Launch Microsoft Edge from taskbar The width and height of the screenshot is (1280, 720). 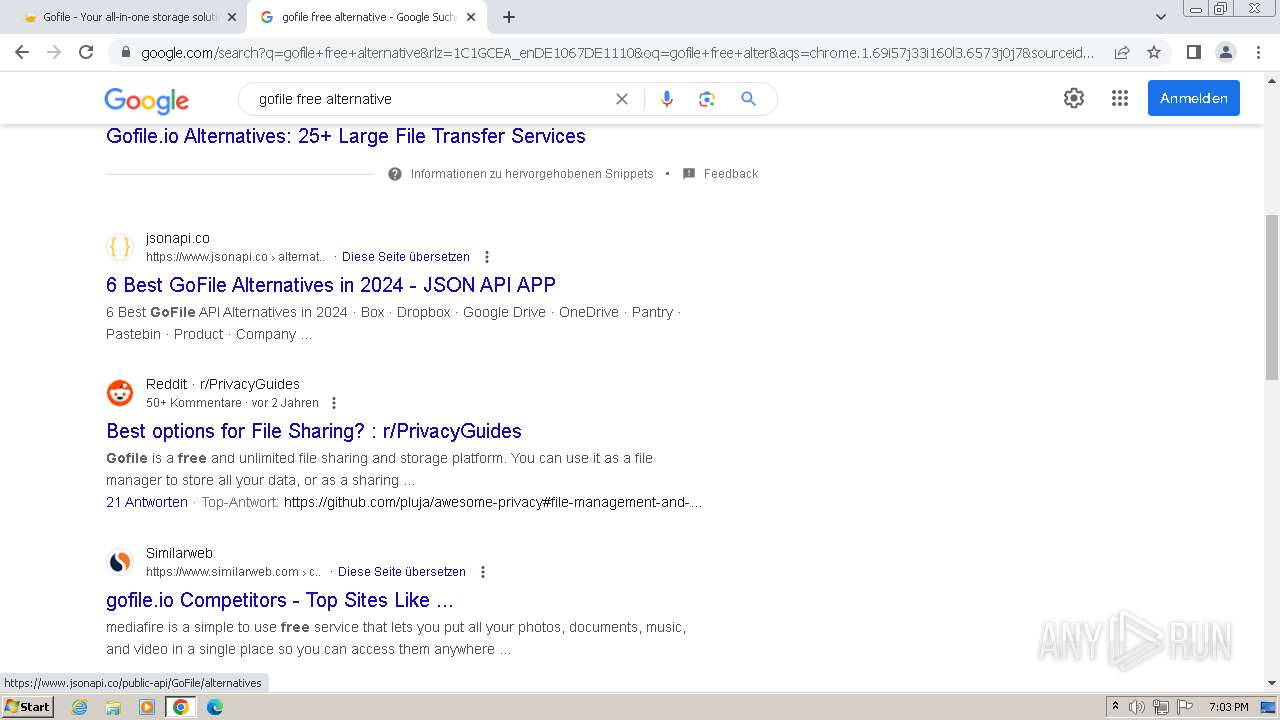coord(215,707)
